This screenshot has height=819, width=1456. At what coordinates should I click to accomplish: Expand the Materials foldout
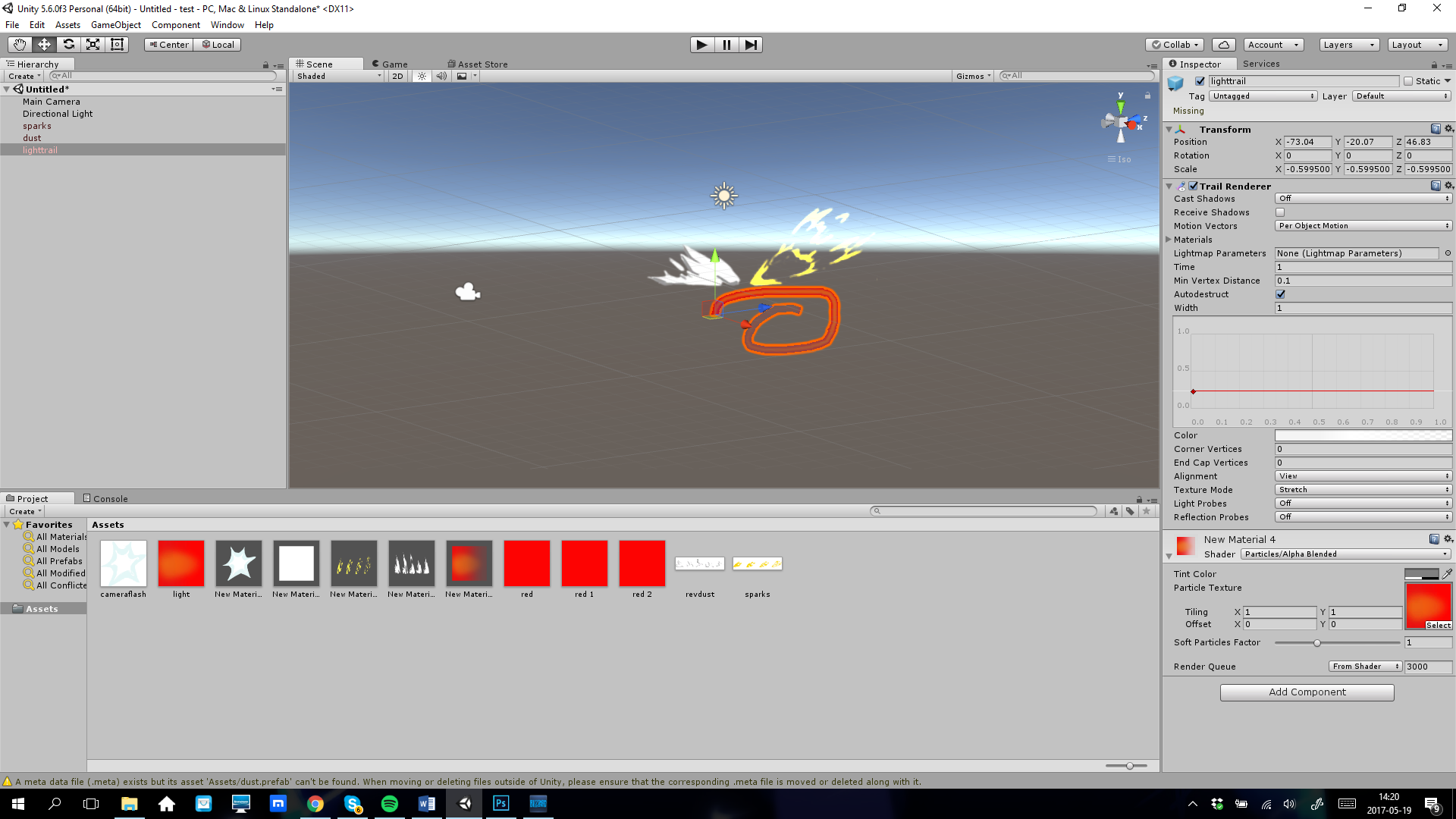1169,240
